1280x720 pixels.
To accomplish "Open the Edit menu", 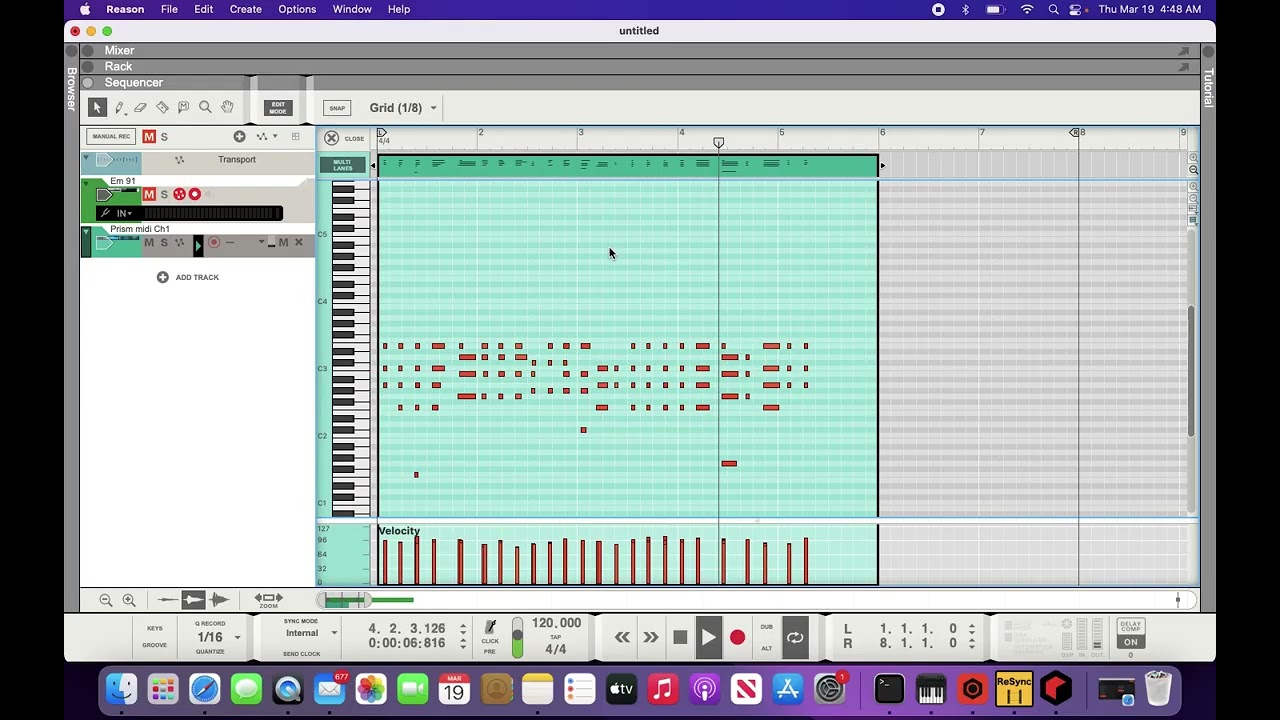I will click(x=203, y=9).
